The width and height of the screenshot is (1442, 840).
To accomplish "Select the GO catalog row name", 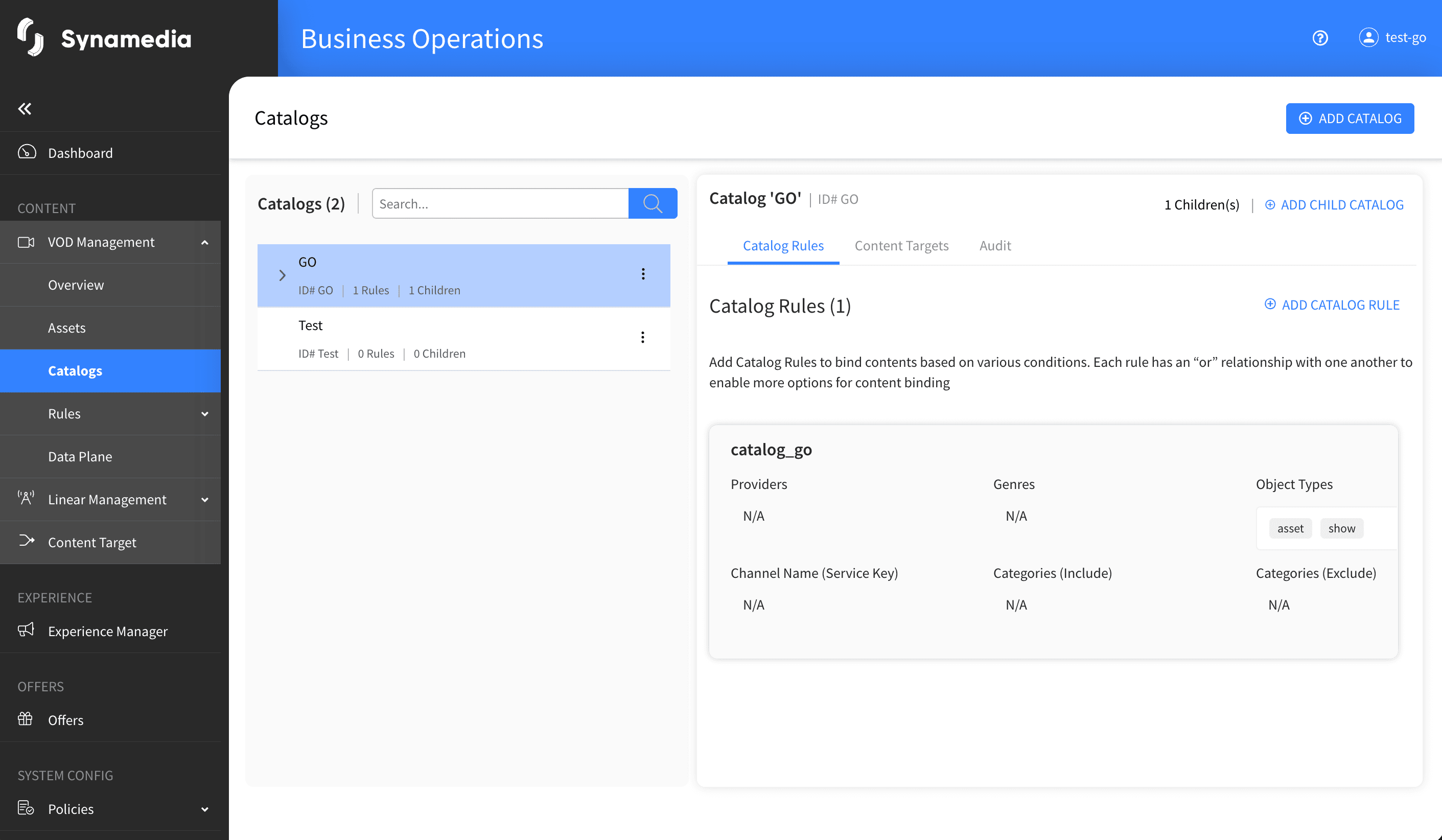I will tap(307, 262).
